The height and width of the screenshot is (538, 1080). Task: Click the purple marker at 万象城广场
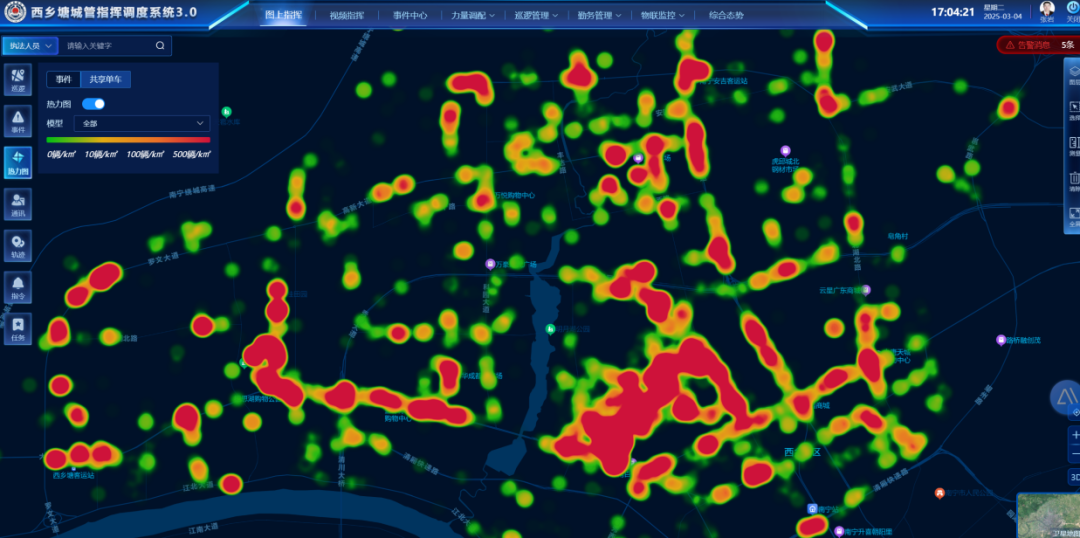490,263
